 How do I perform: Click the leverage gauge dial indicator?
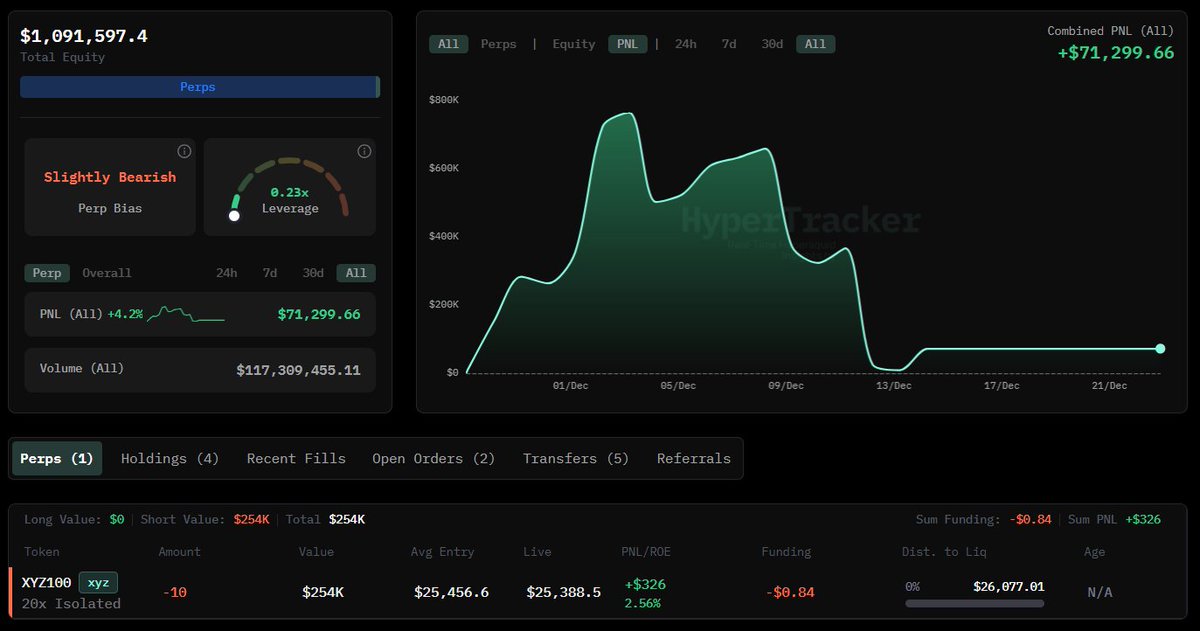tap(234, 215)
